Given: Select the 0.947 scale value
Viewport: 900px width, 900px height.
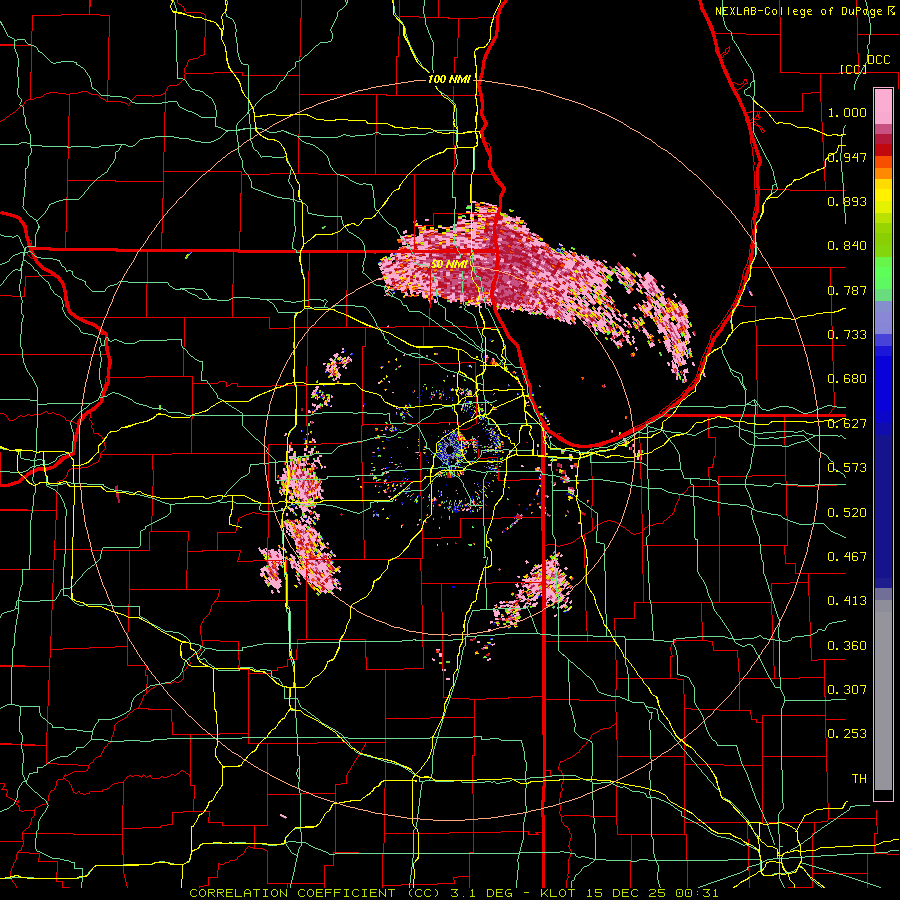Looking at the screenshot, I should (x=847, y=157).
